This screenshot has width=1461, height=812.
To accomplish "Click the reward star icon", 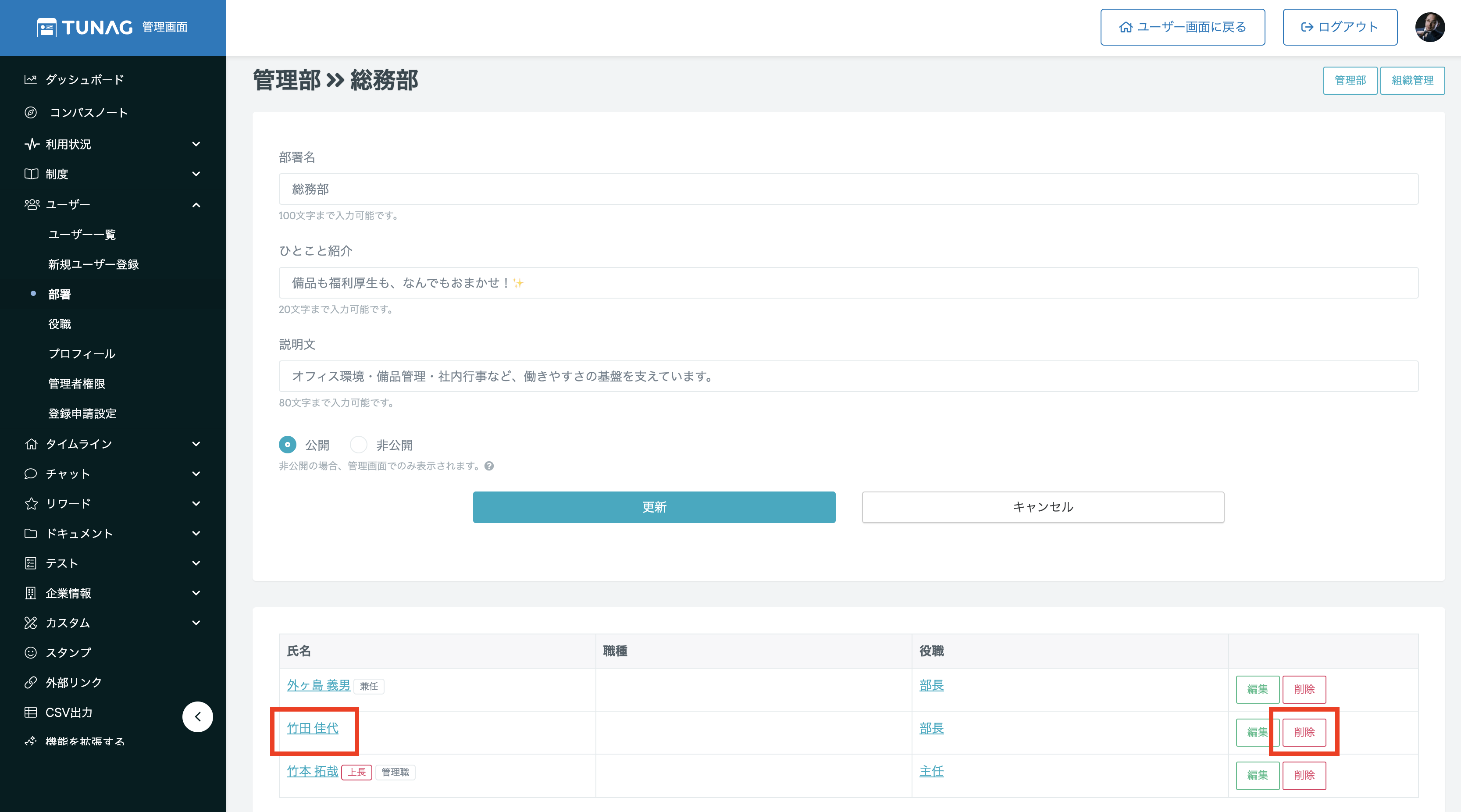I will (x=31, y=503).
